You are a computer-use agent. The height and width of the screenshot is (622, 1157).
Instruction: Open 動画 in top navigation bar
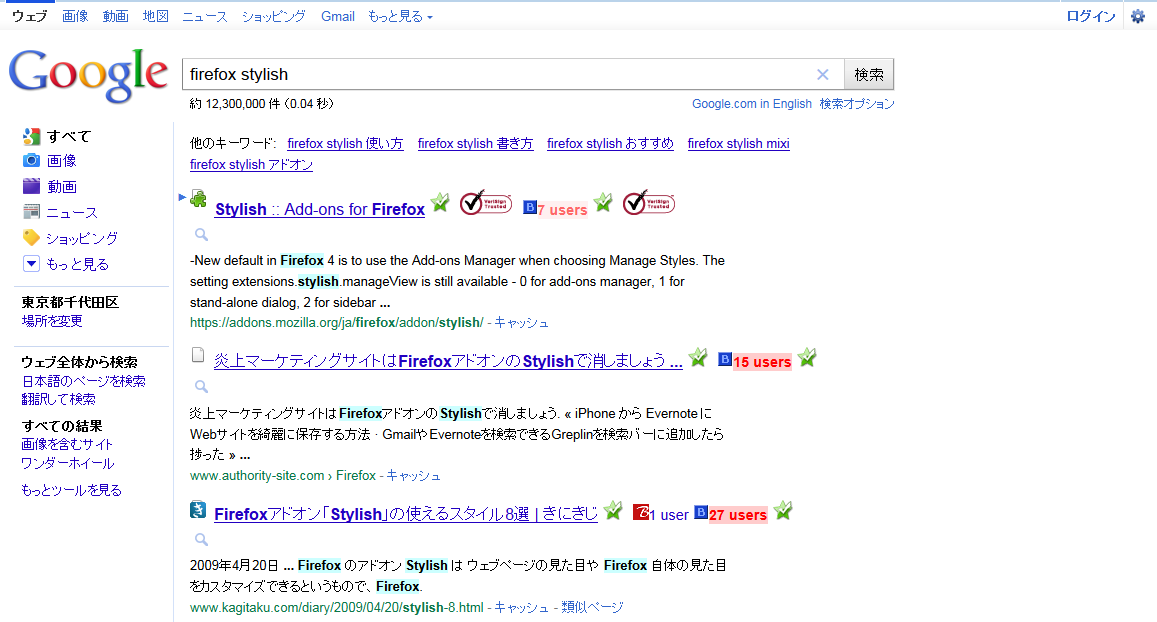(115, 16)
